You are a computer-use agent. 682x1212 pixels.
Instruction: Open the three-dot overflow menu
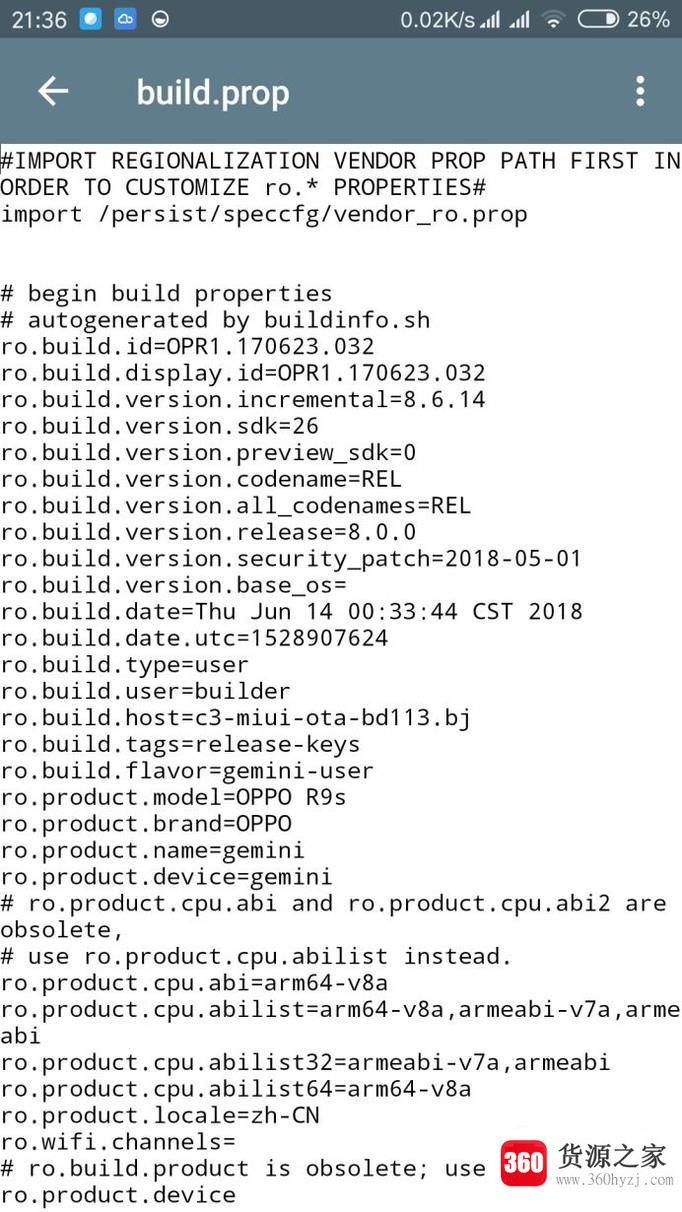[x=640, y=92]
